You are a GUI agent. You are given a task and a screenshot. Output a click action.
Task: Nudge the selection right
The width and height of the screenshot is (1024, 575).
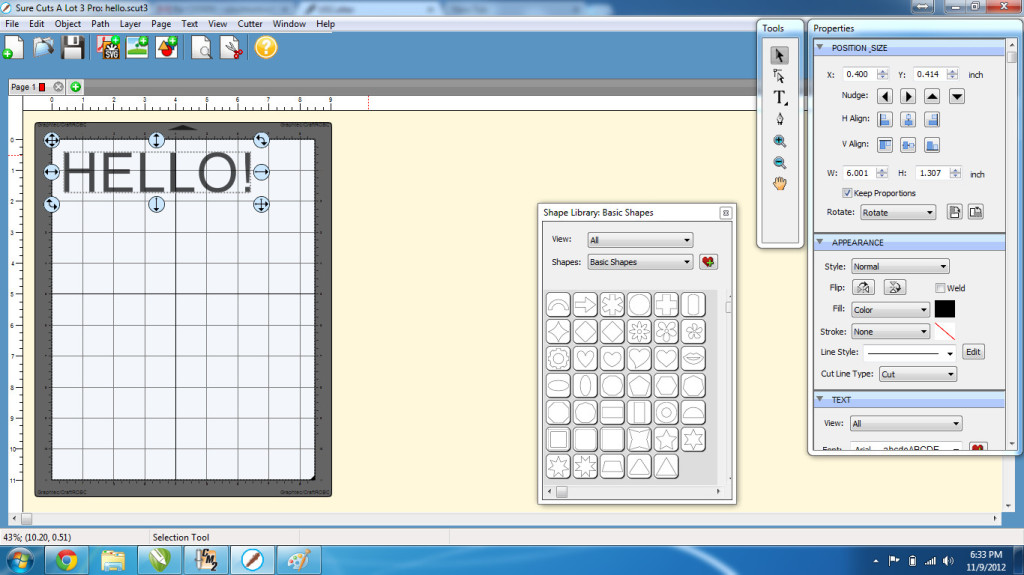pos(908,97)
